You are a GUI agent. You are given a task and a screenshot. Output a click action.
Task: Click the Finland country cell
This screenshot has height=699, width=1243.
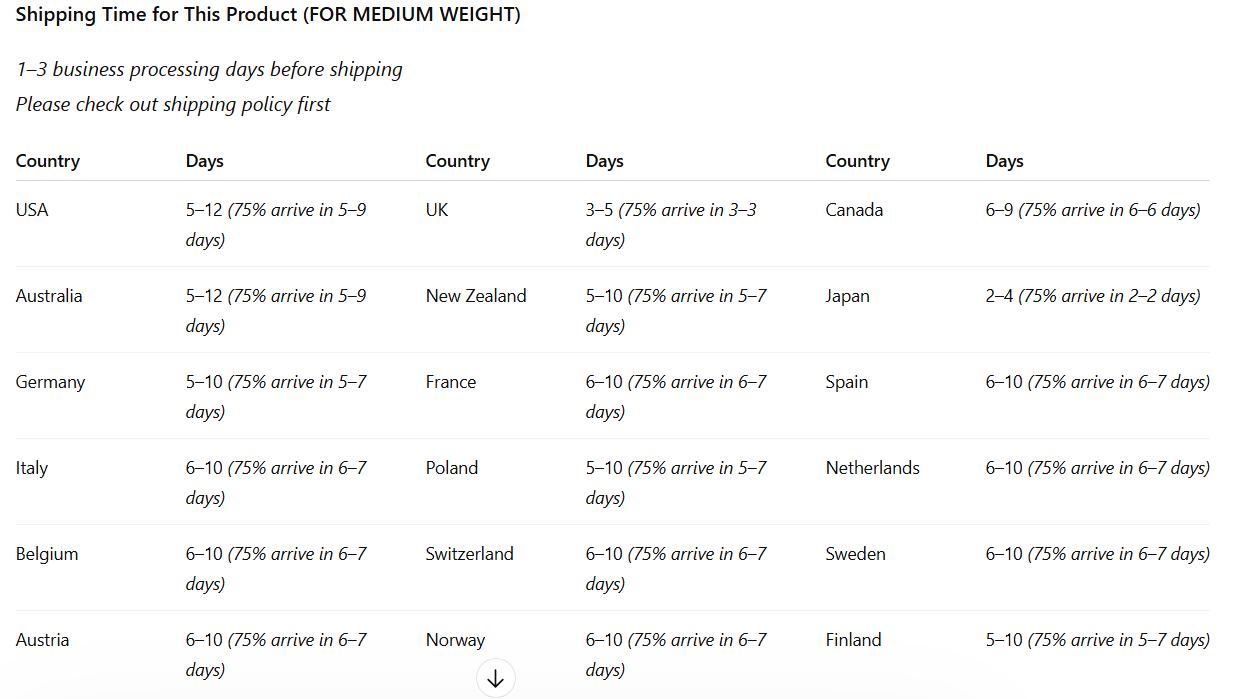[853, 640]
